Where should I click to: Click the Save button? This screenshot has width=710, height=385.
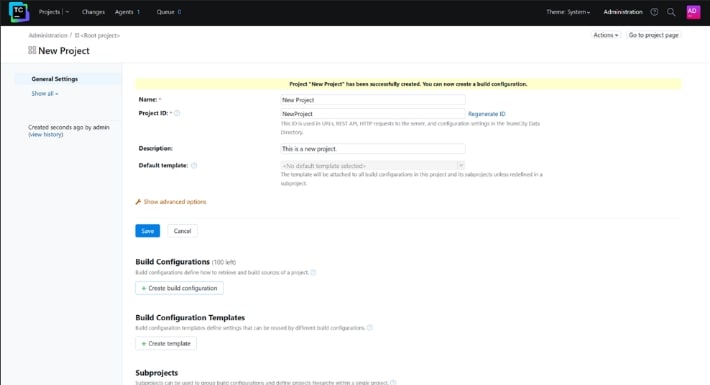pyautogui.click(x=148, y=231)
